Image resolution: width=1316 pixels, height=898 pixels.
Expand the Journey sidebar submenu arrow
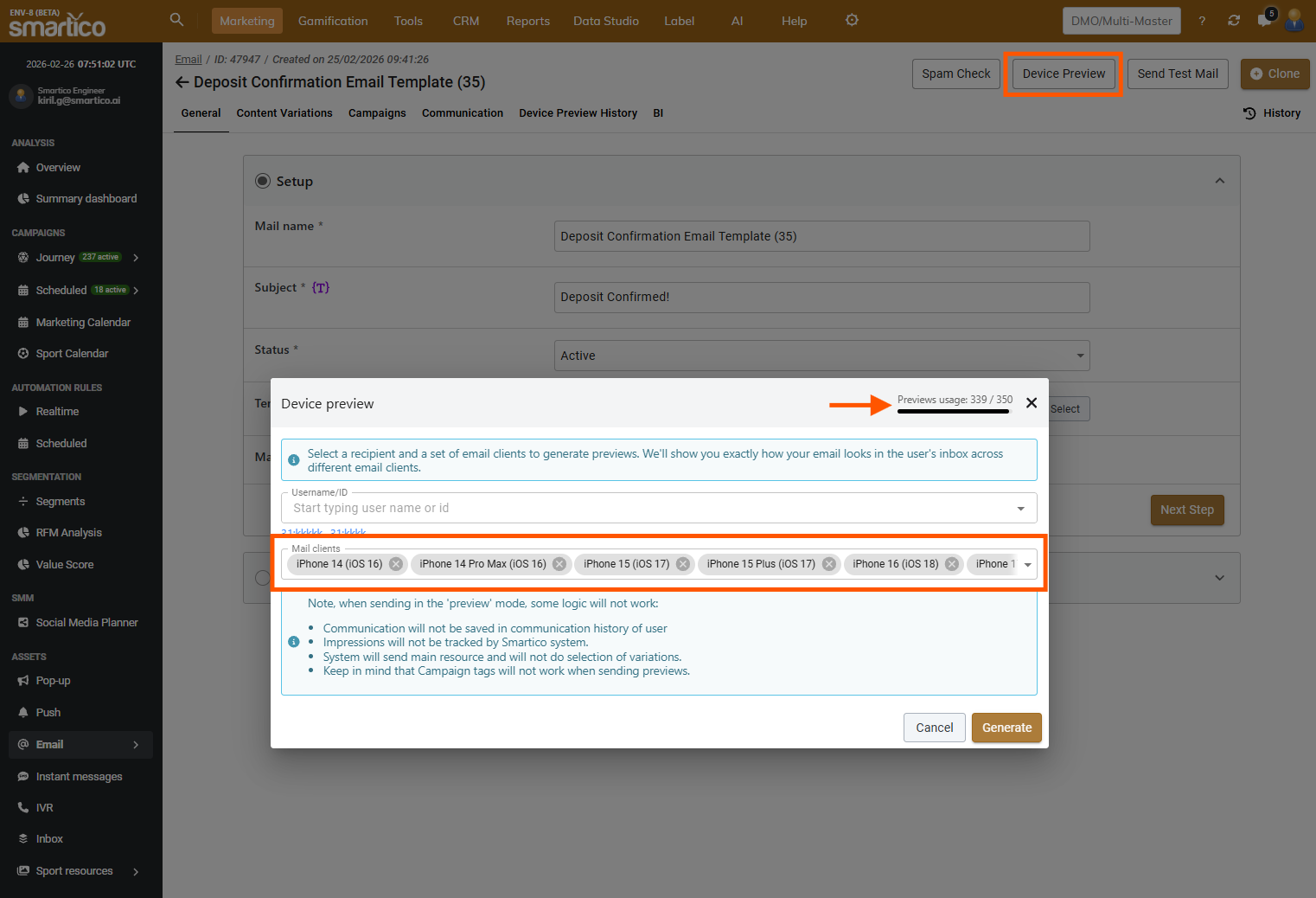136,258
